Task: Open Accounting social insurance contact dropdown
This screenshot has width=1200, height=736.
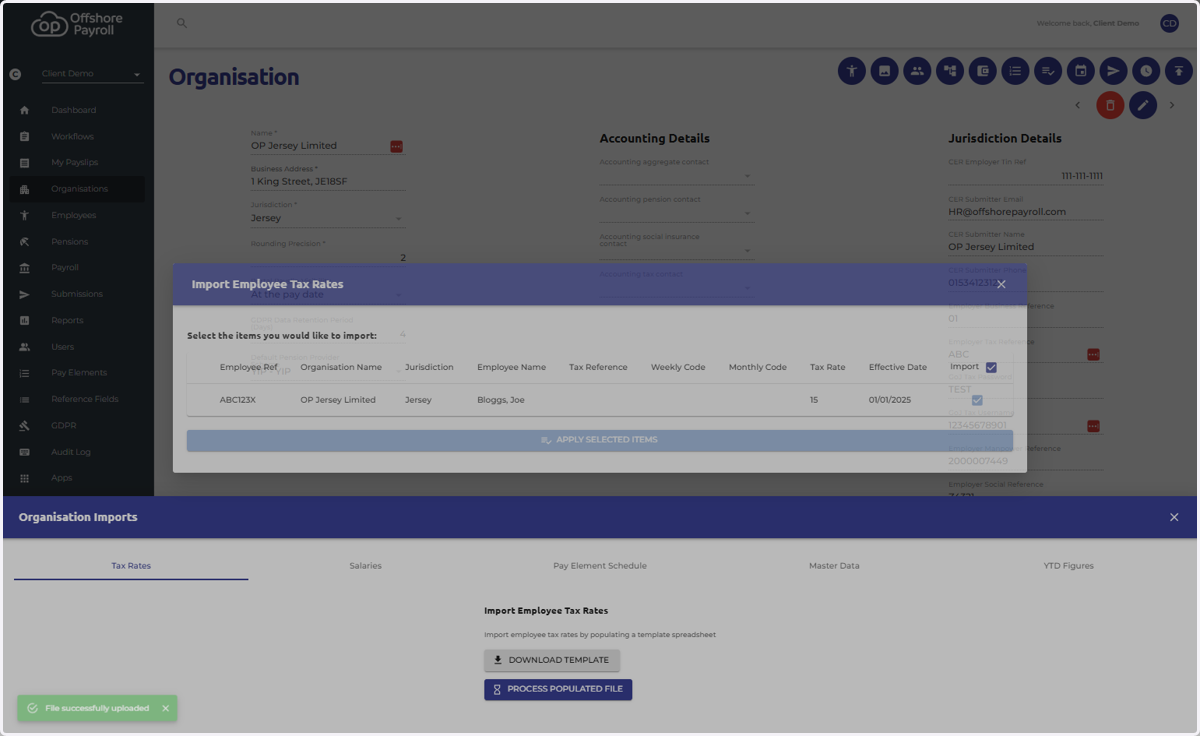Action: tap(676, 250)
